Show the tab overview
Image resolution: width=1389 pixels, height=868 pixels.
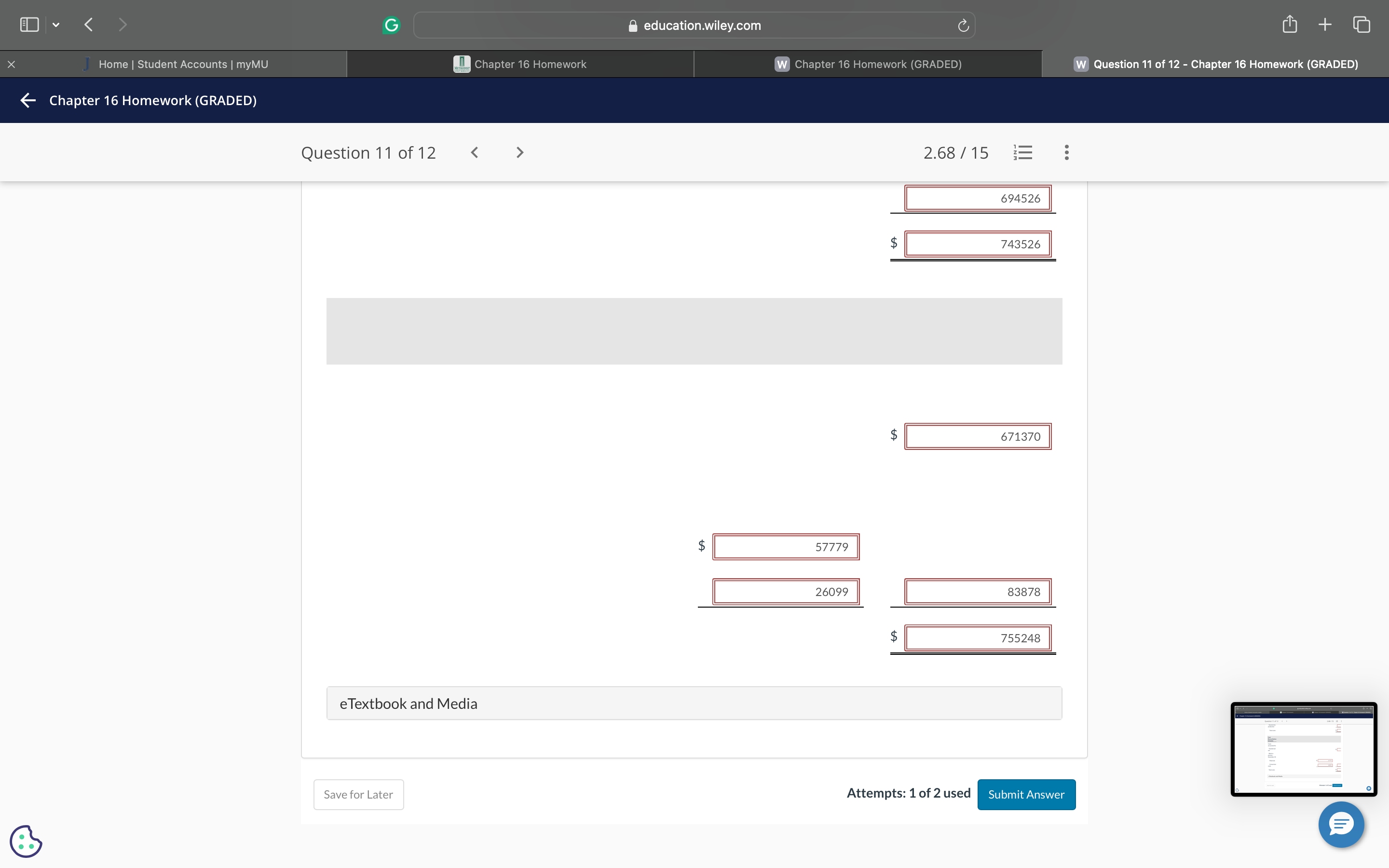click(x=1362, y=25)
